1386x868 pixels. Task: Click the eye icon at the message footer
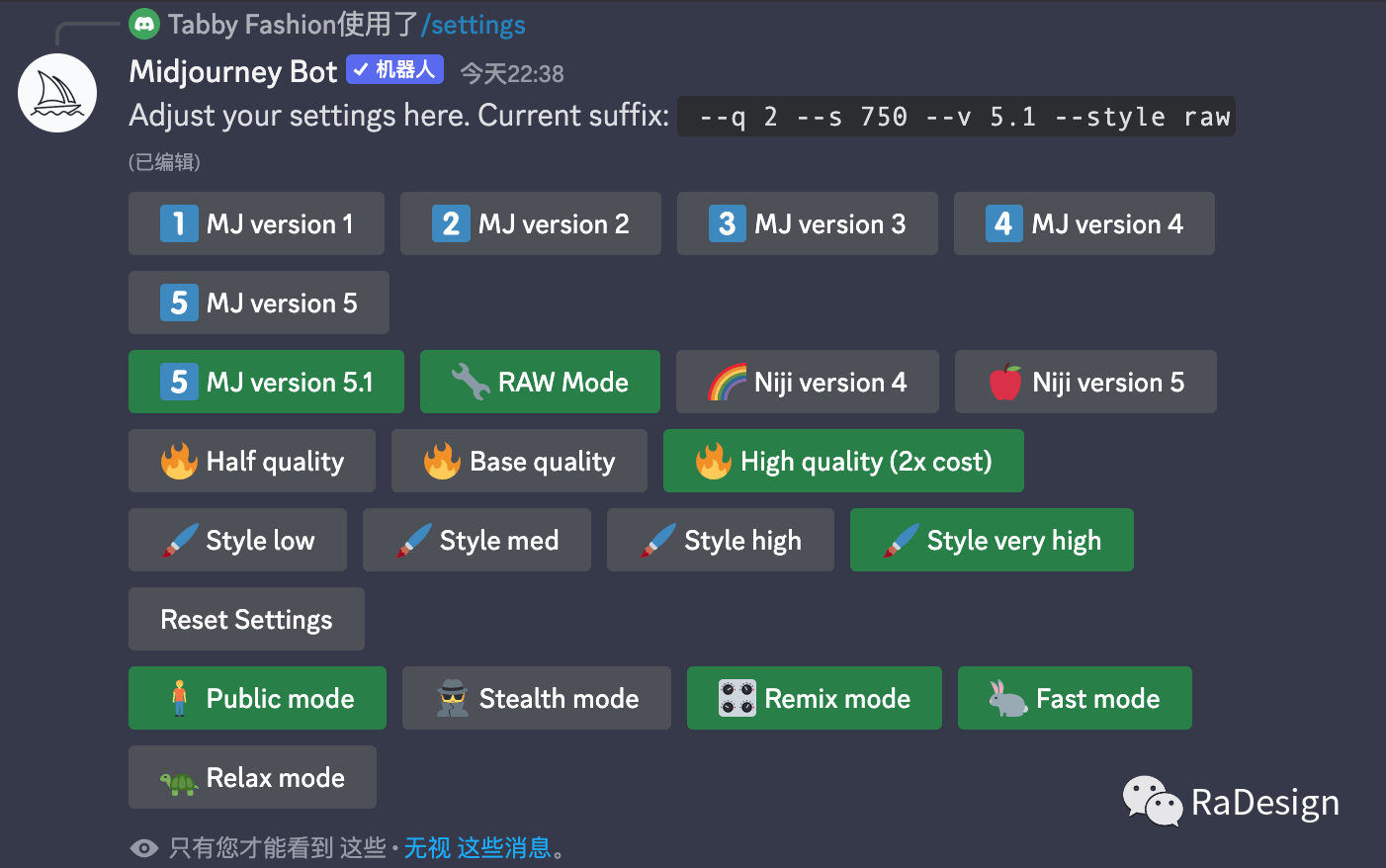click(x=144, y=848)
